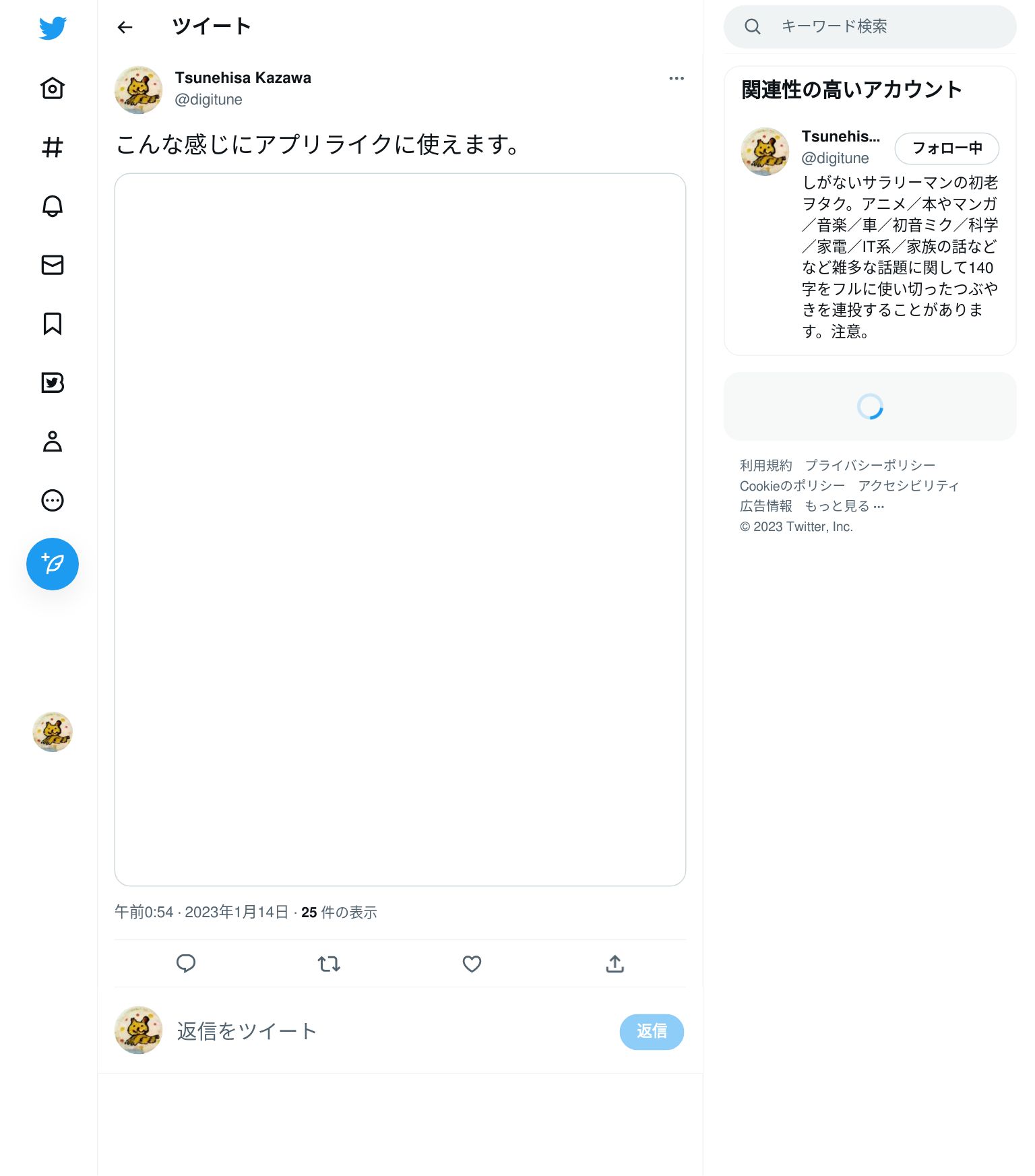
Task: Open the Bookmarks page
Action: (53, 323)
